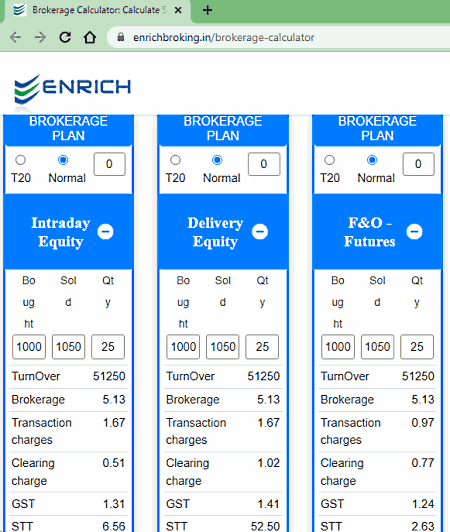Collapse the F&O - Futures section minus icon
The image size is (450, 532).
[414, 232]
